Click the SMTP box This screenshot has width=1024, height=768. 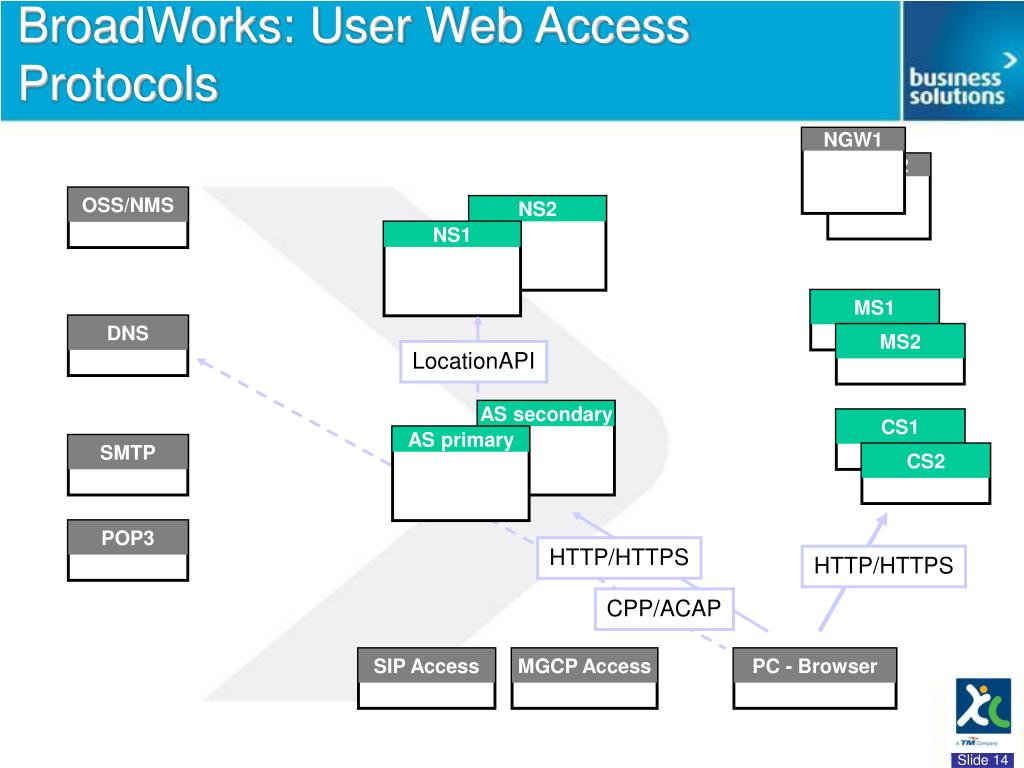click(x=128, y=465)
